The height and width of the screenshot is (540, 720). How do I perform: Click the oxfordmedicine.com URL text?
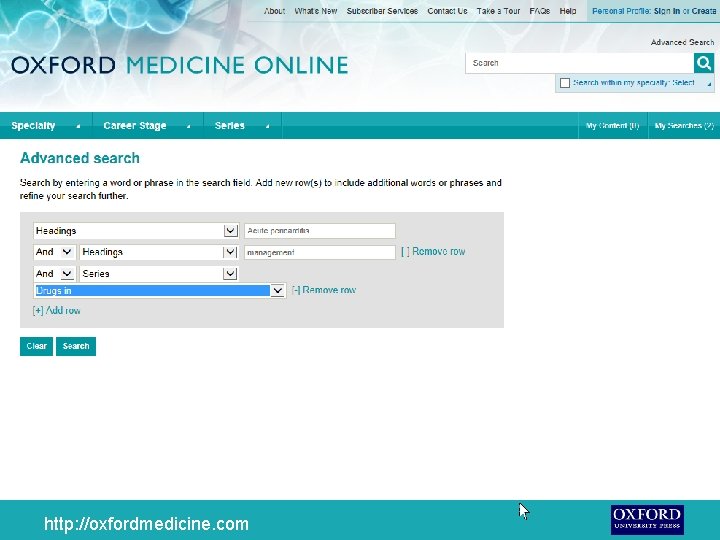(x=146, y=524)
